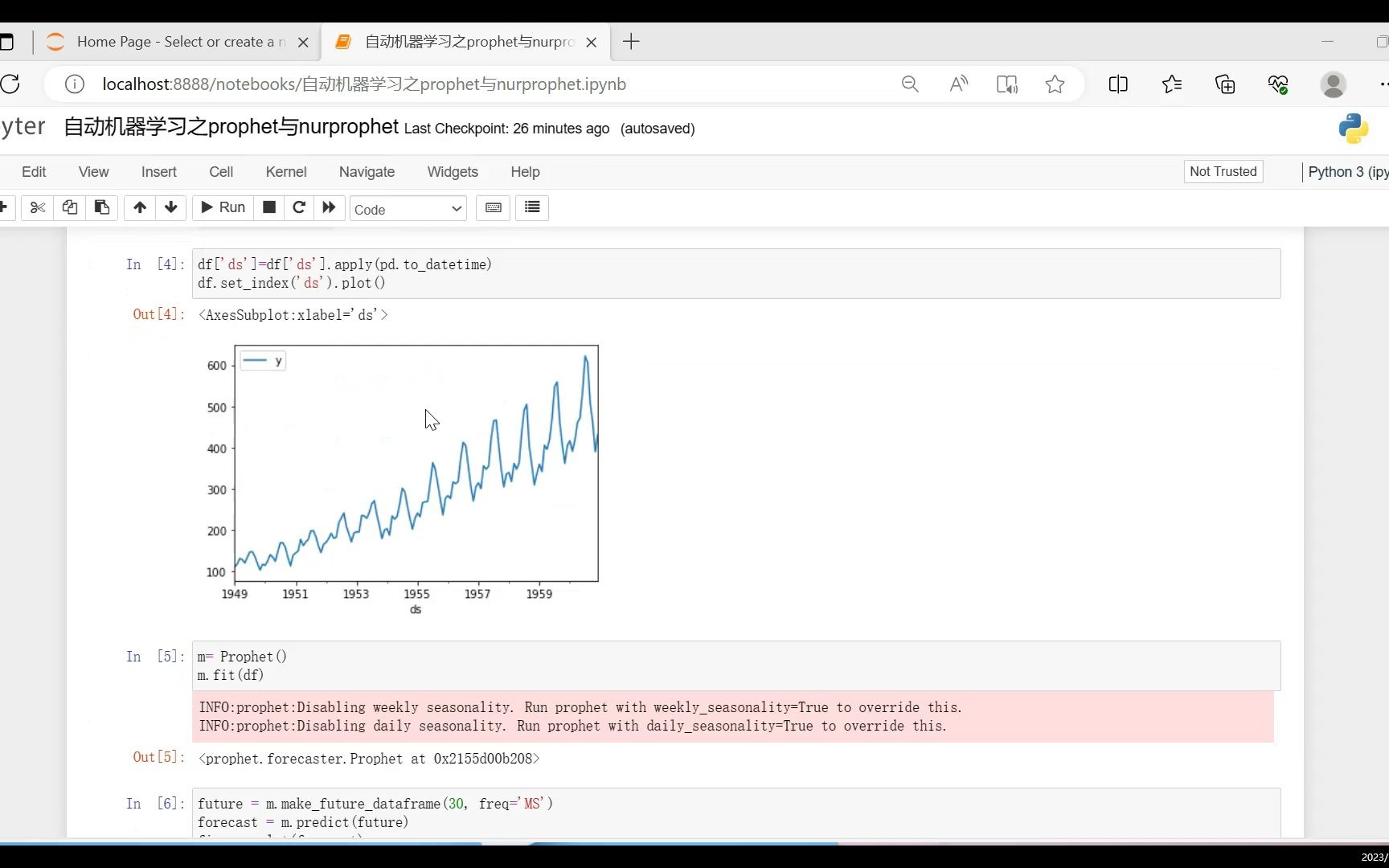Click the Python 3 kernel indicator

[x=1347, y=172]
